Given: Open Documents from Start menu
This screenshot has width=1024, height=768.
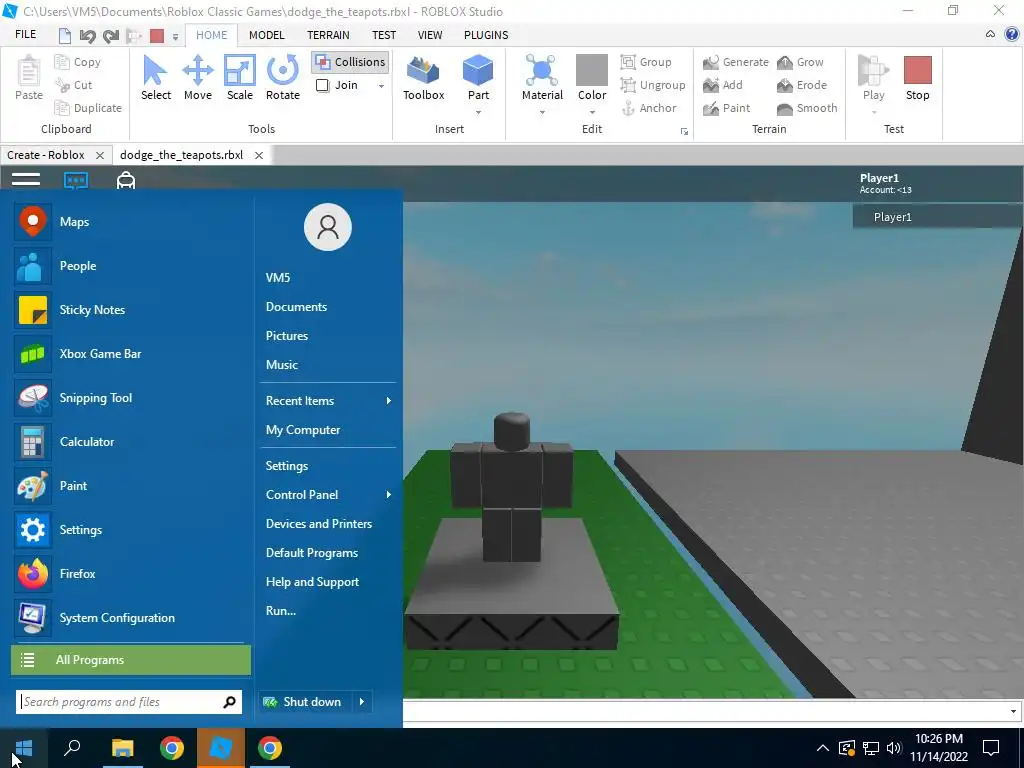Looking at the screenshot, I should (x=296, y=306).
